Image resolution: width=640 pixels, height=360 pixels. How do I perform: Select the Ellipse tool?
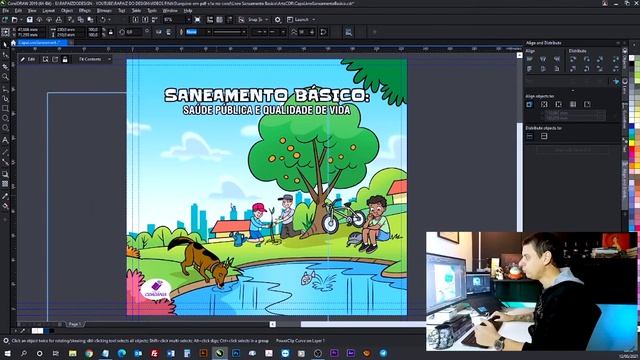(5, 118)
